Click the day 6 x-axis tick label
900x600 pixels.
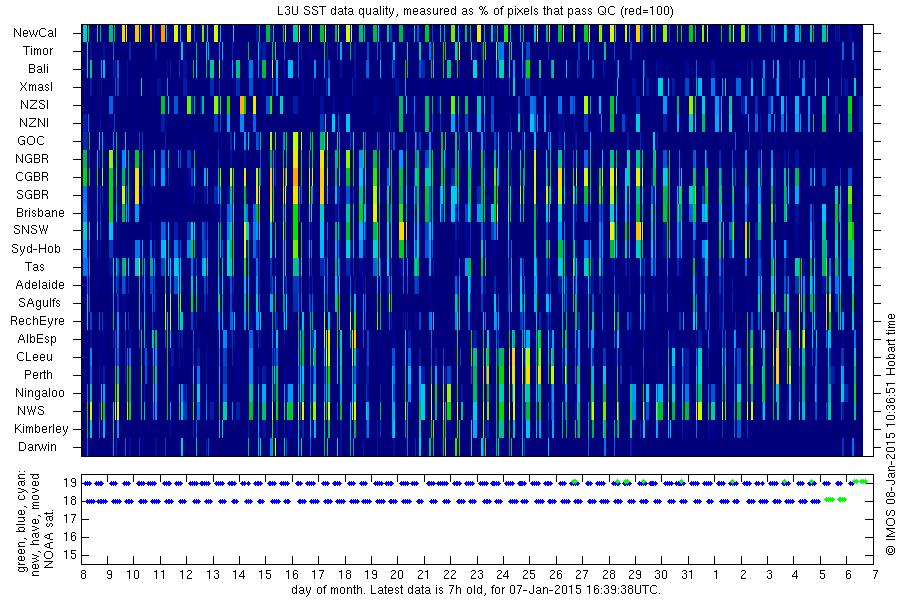coord(848,575)
